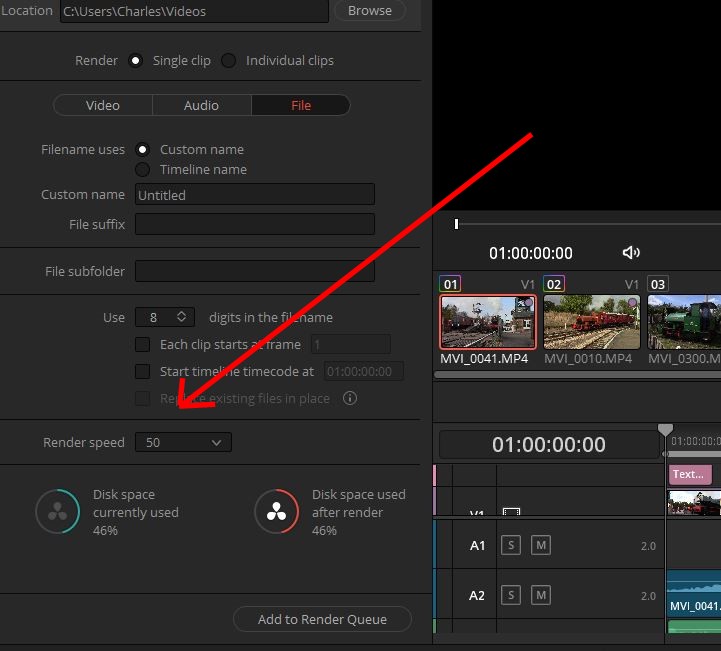The width and height of the screenshot is (721, 651).
Task: Select clip thumbnail MVI_0300
Action: pos(684,322)
